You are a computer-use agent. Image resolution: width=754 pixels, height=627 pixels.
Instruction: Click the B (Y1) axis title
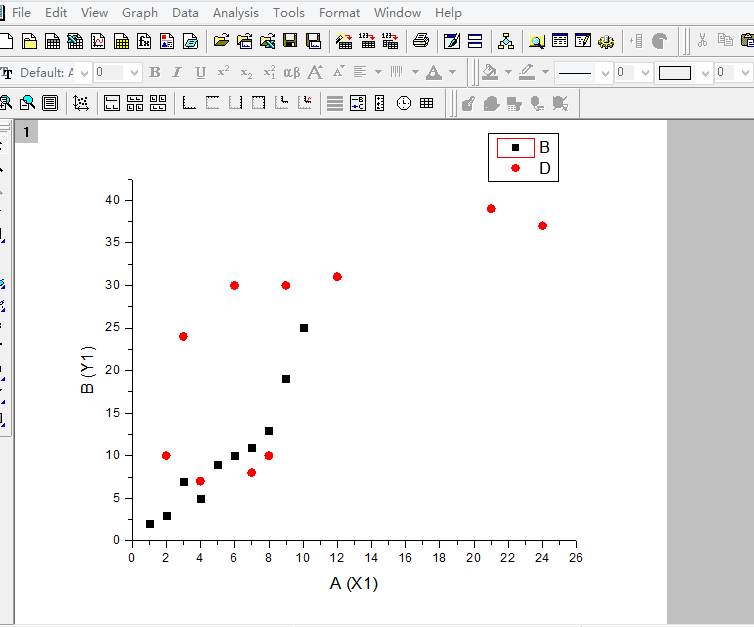(88, 370)
